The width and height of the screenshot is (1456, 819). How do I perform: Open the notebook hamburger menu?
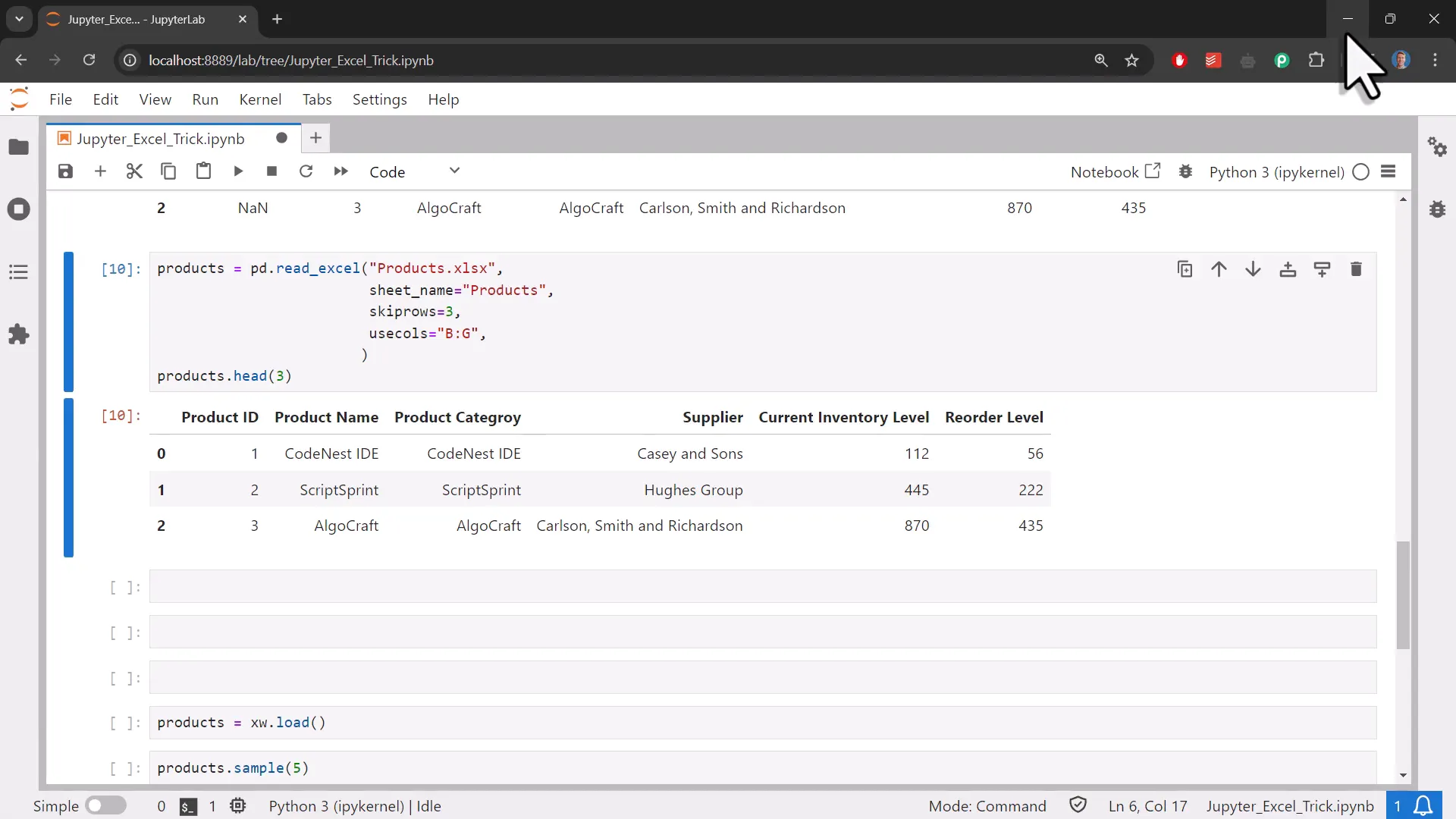1389,171
